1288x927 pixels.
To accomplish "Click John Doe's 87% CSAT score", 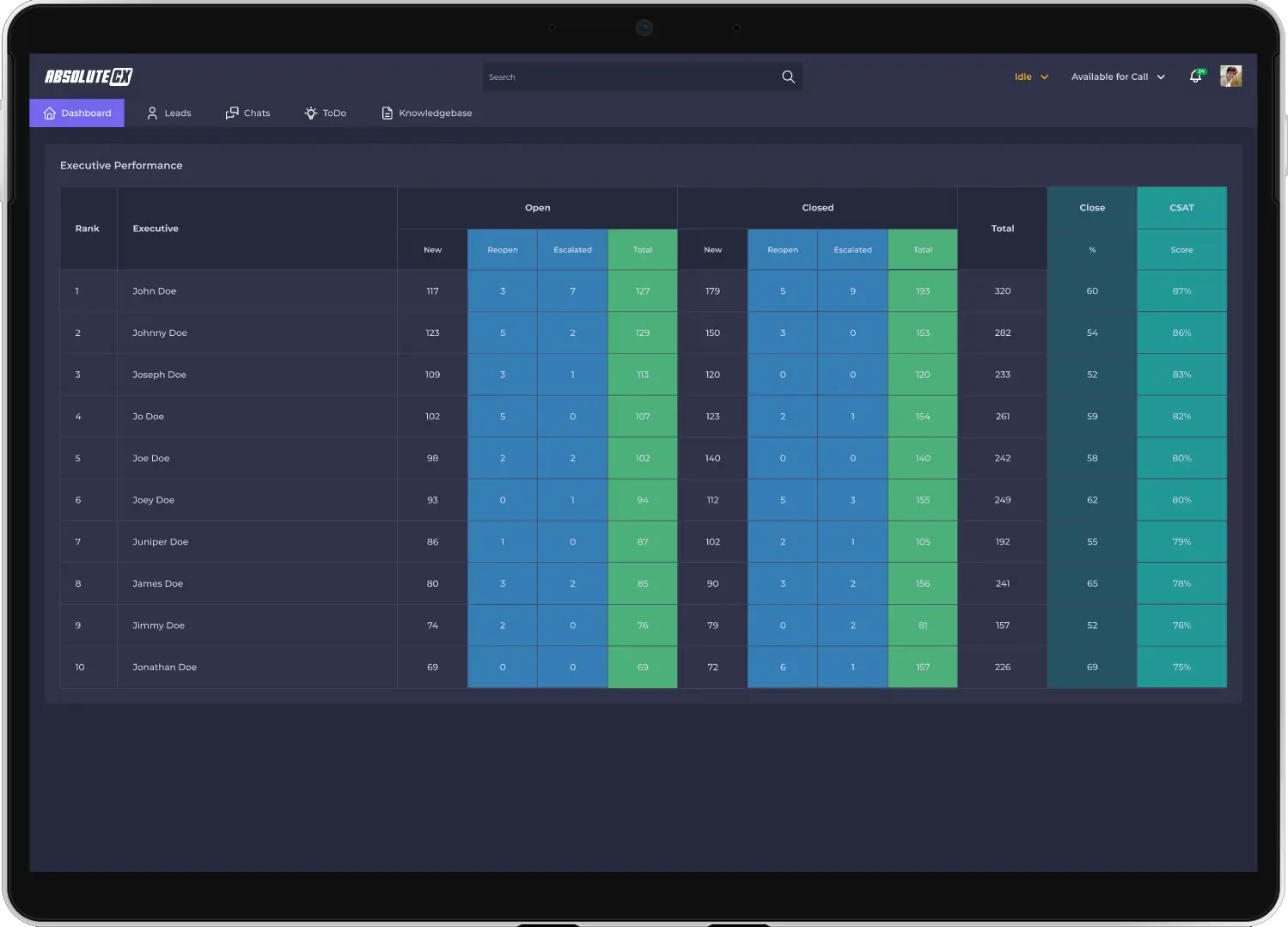I will pyautogui.click(x=1181, y=291).
